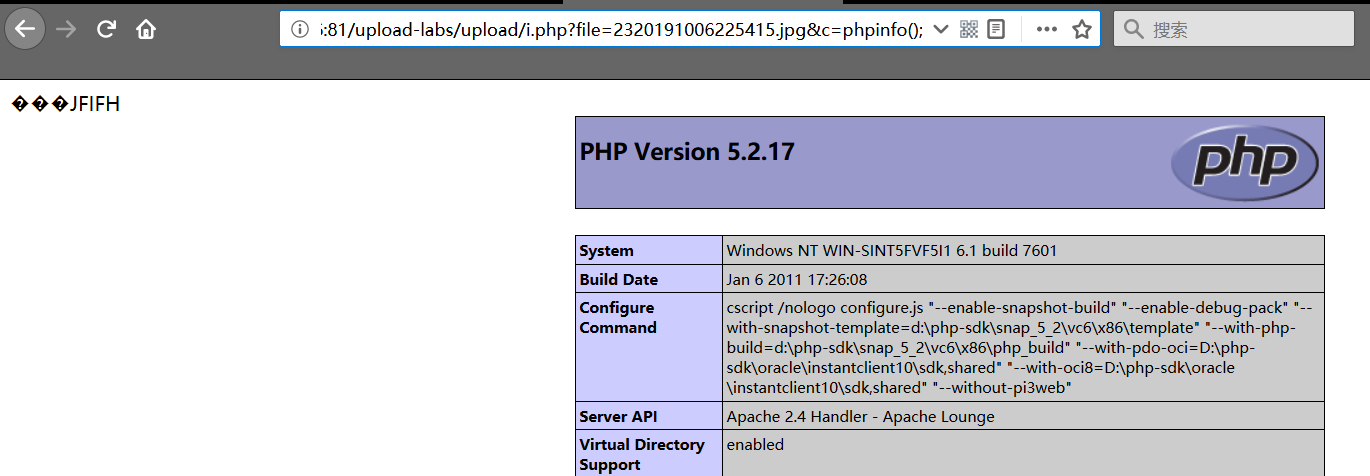Expand the address bar history dropdown
1370x476 pixels.
click(940, 29)
